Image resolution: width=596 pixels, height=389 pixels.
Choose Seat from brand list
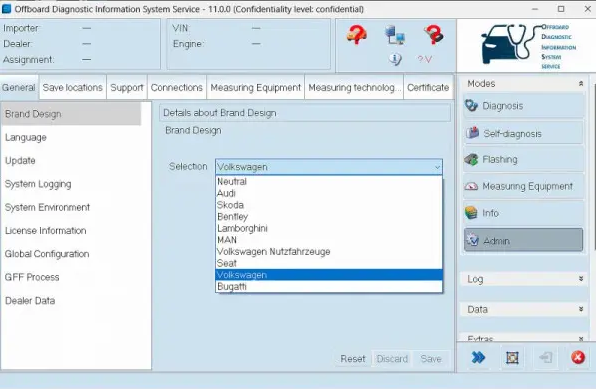tap(329, 263)
